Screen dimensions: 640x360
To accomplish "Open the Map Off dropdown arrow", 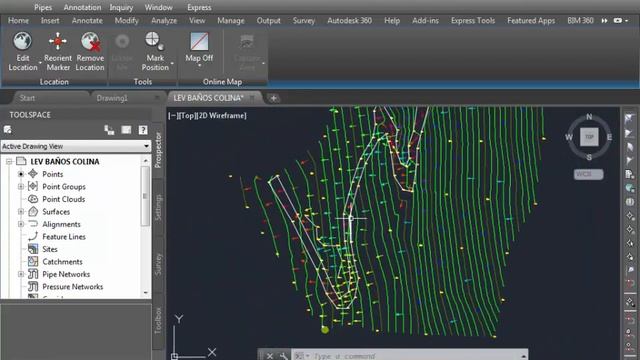I will pyautogui.click(x=199, y=65).
